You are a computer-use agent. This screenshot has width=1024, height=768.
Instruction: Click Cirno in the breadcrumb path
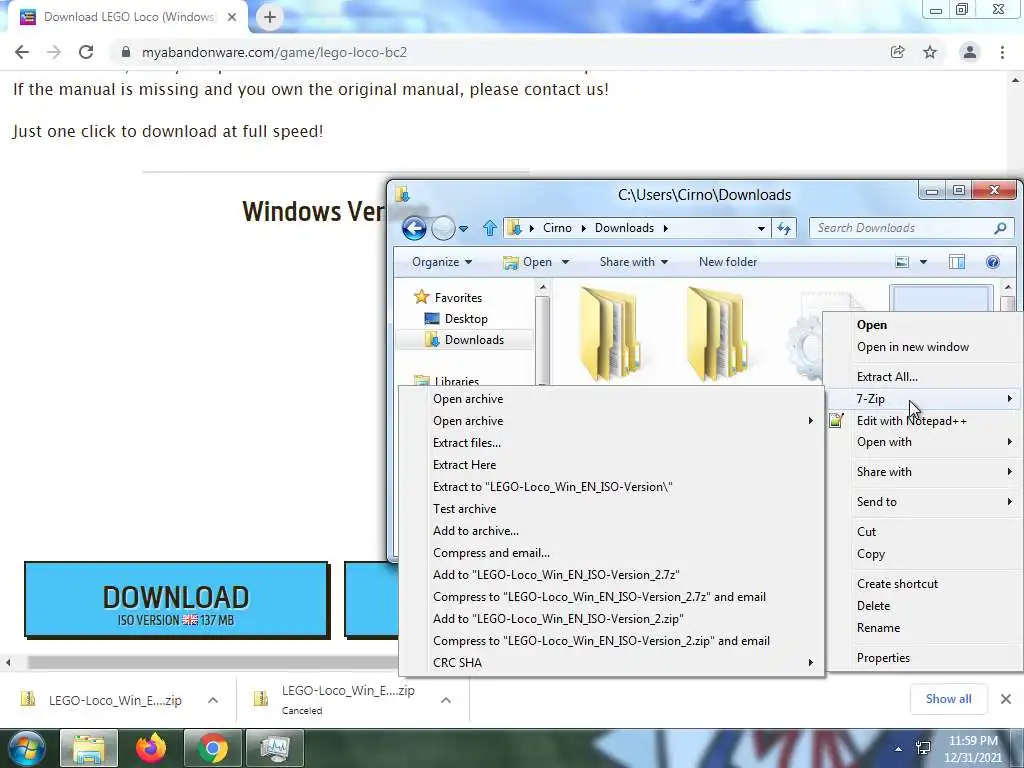pyautogui.click(x=557, y=228)
